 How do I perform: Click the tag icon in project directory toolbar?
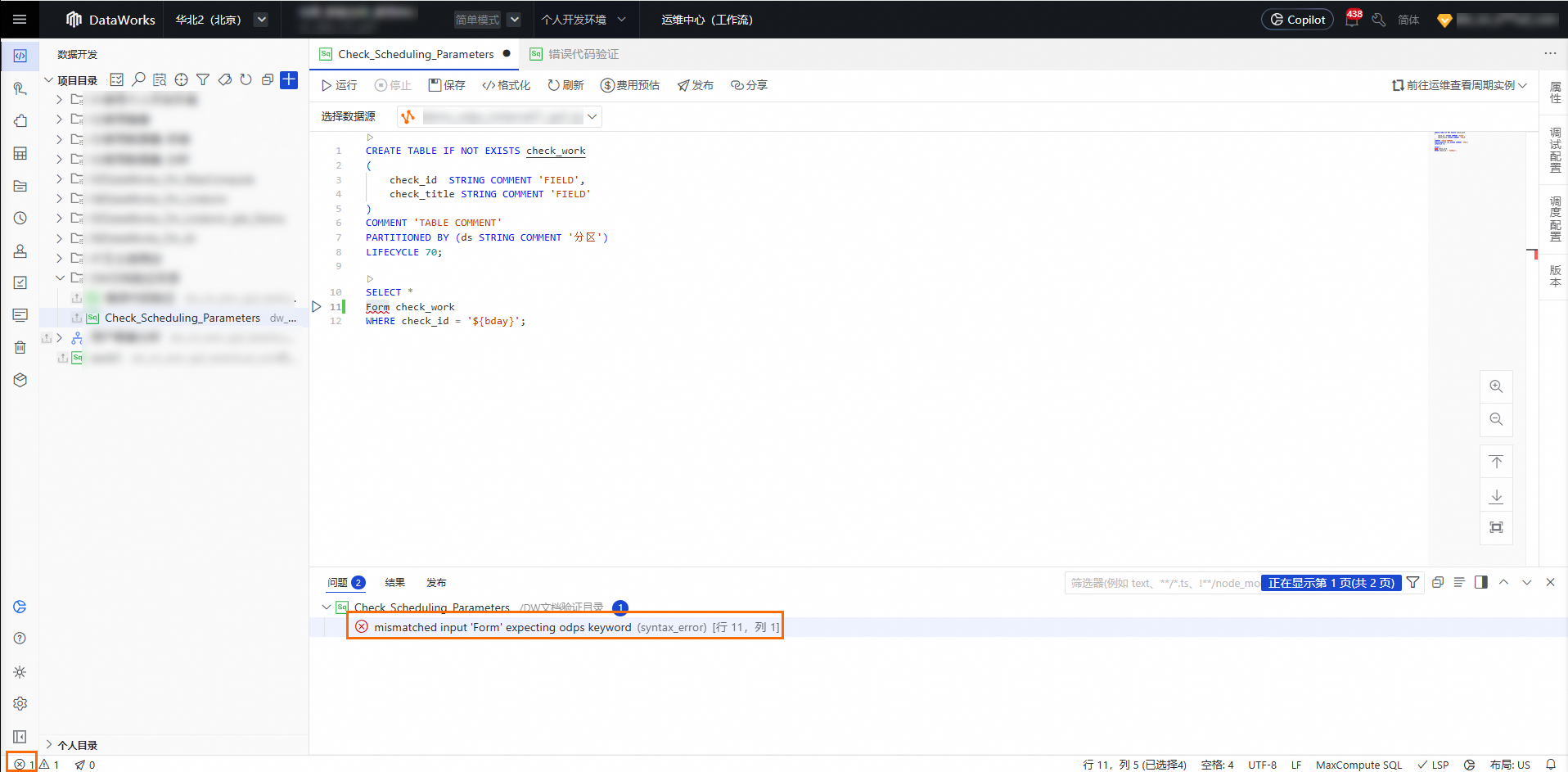coord(224,79)
